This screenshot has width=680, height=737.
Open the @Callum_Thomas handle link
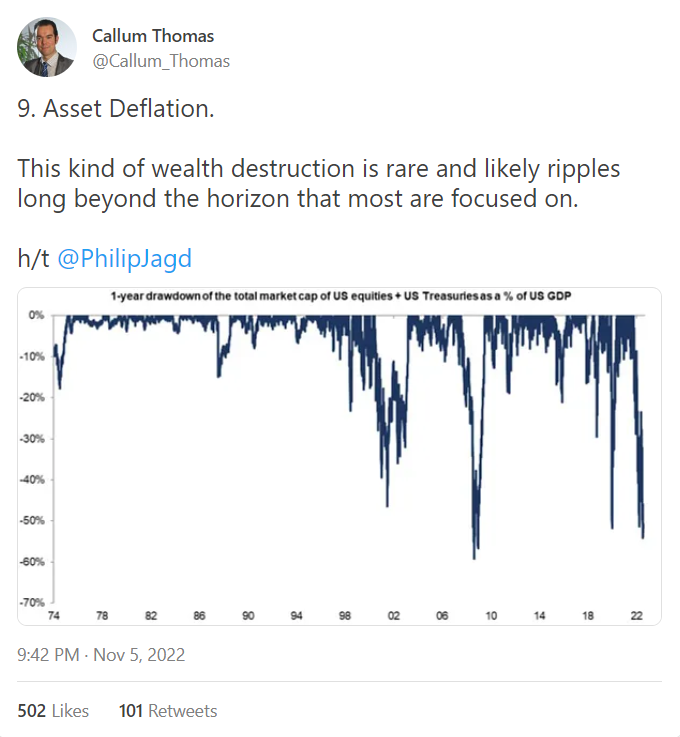pyautogui.click(x=161, y=61)
